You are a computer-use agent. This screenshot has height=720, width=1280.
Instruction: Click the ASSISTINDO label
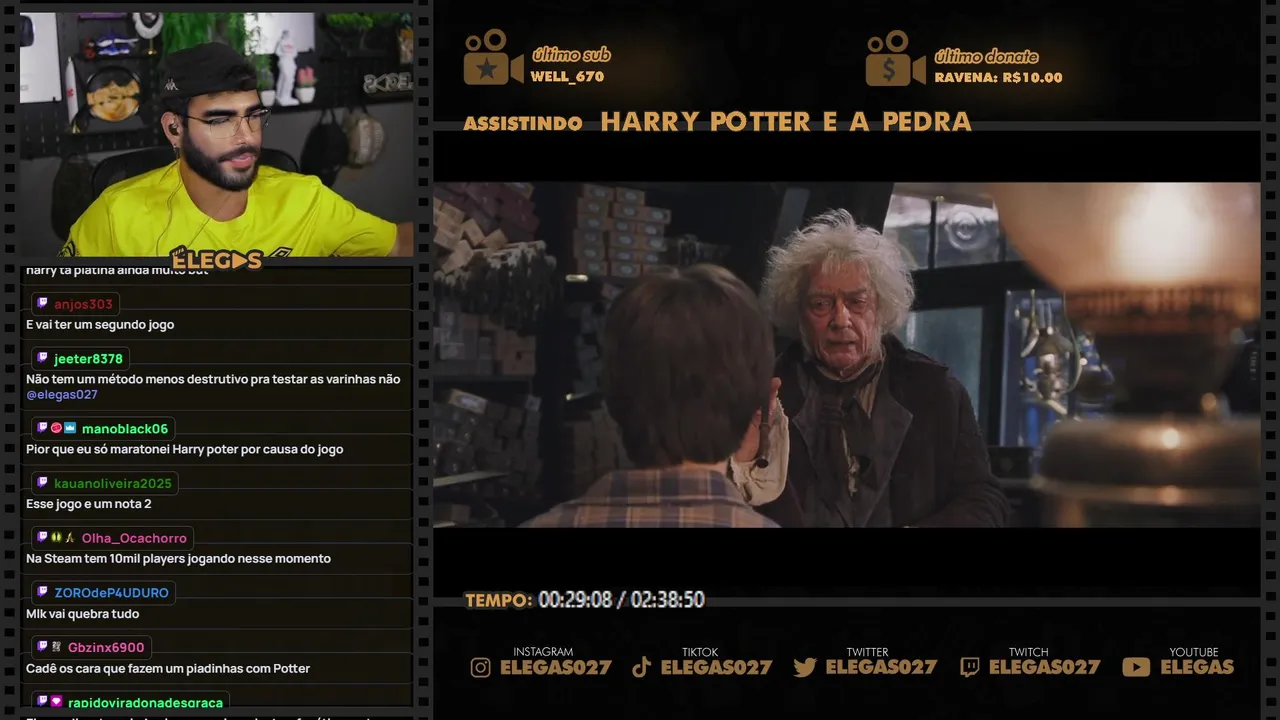pyautogui.click(x=523, y=123)
